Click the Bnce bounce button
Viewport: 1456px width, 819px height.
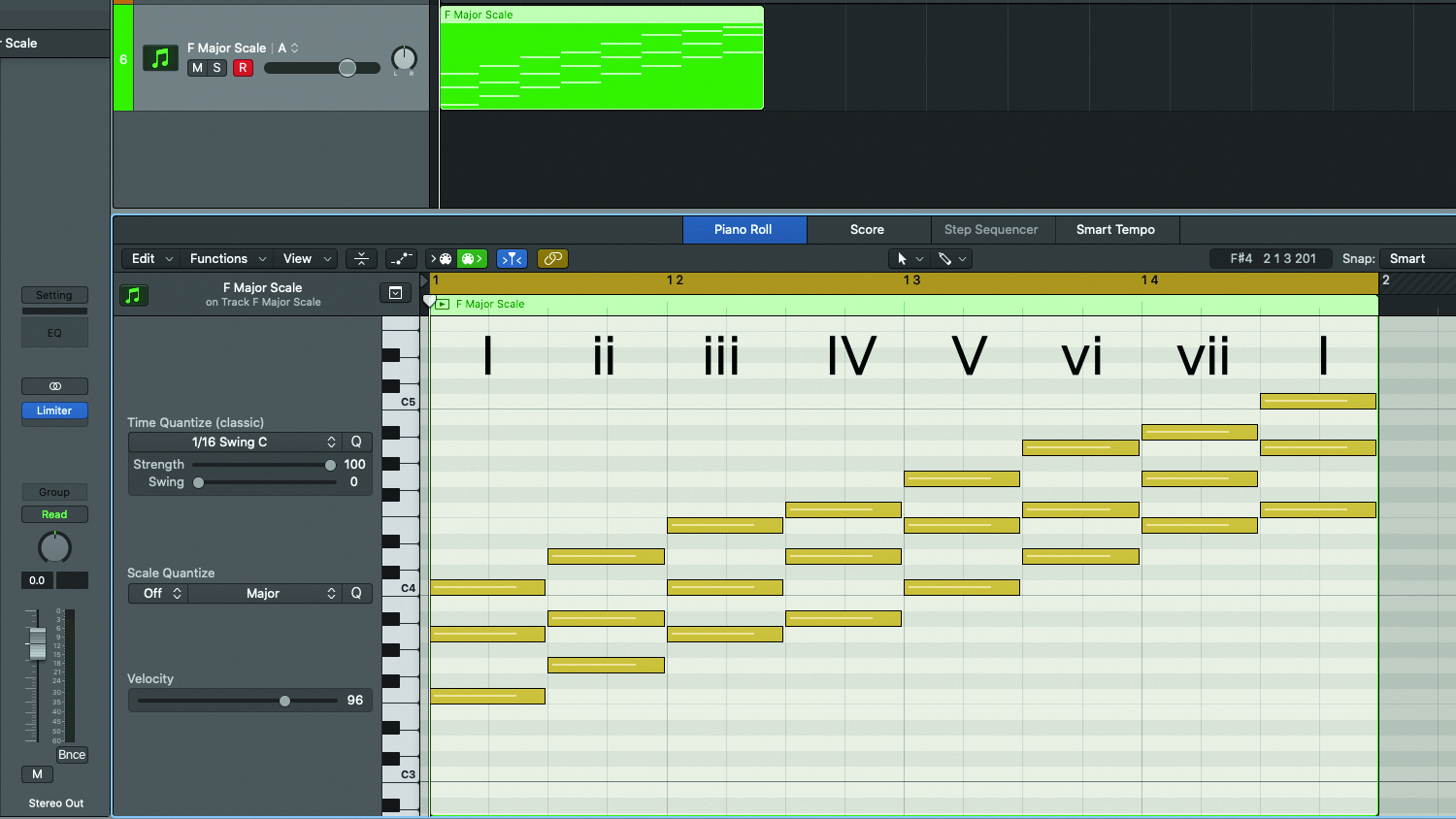(72, 755)
